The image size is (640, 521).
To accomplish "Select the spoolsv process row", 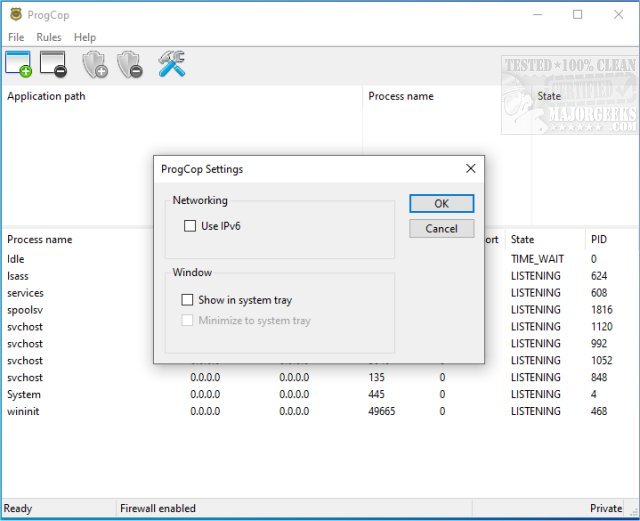I will coord(320,310).
